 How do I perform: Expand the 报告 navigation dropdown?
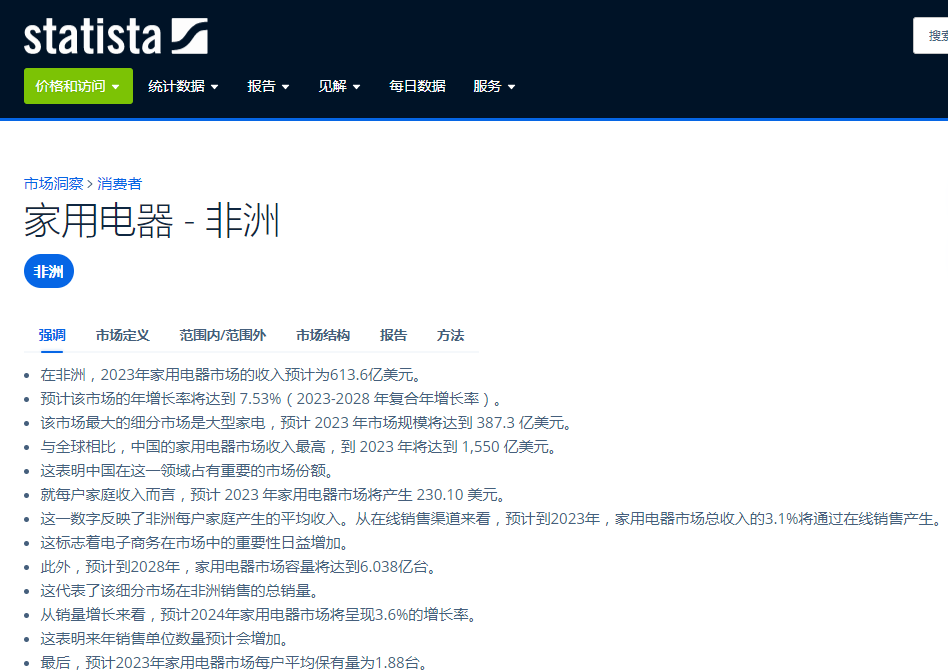tap(268, 86)
